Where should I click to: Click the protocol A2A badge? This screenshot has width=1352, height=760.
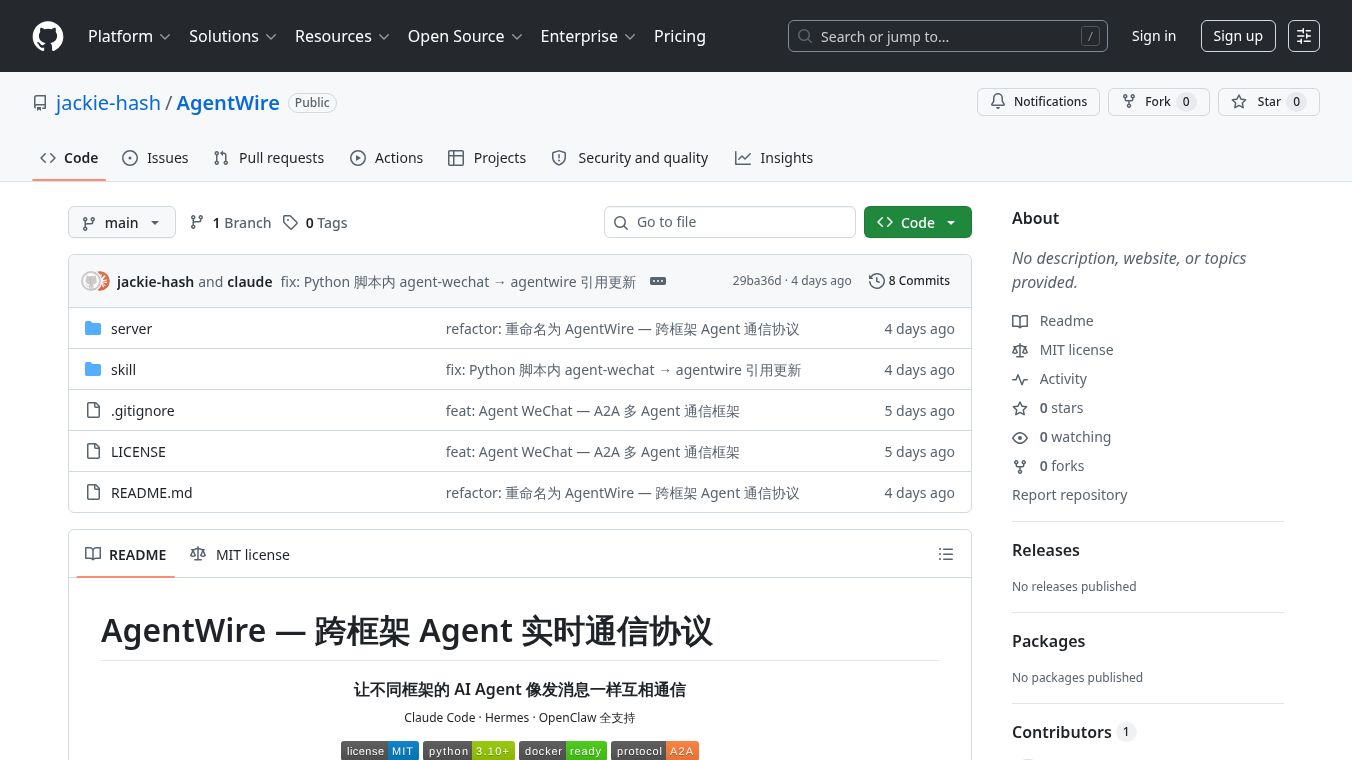(x=655, y=751)
